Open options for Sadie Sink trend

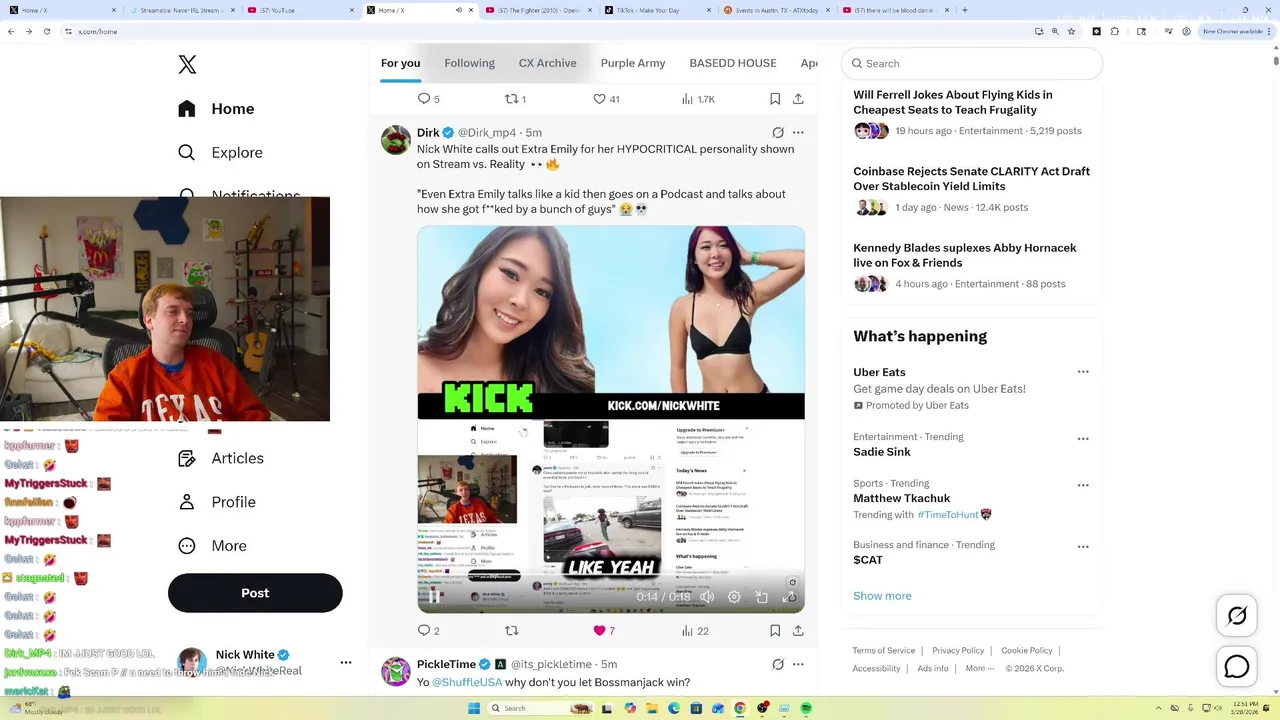pos(1083,439)
